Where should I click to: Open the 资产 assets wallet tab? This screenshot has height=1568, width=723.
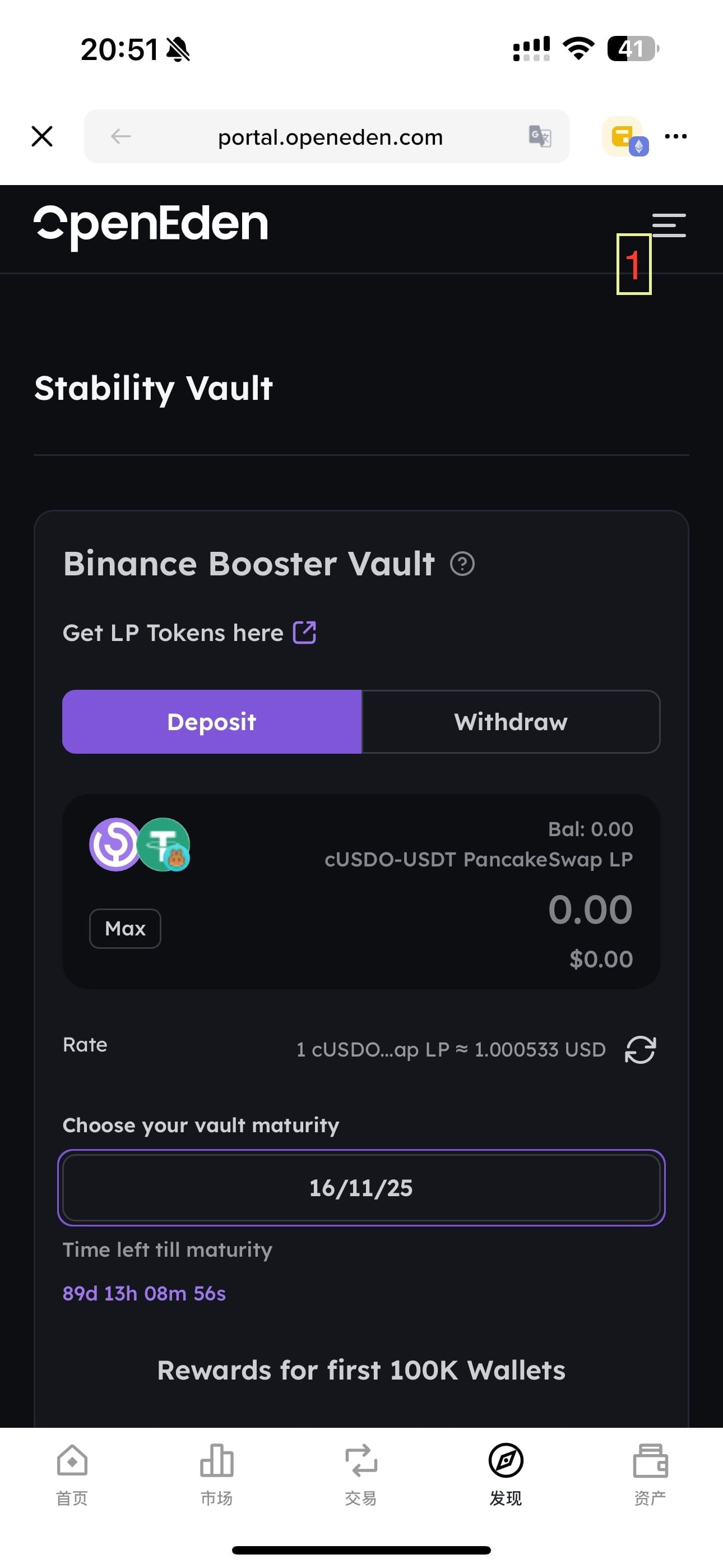click(650, 1474)
